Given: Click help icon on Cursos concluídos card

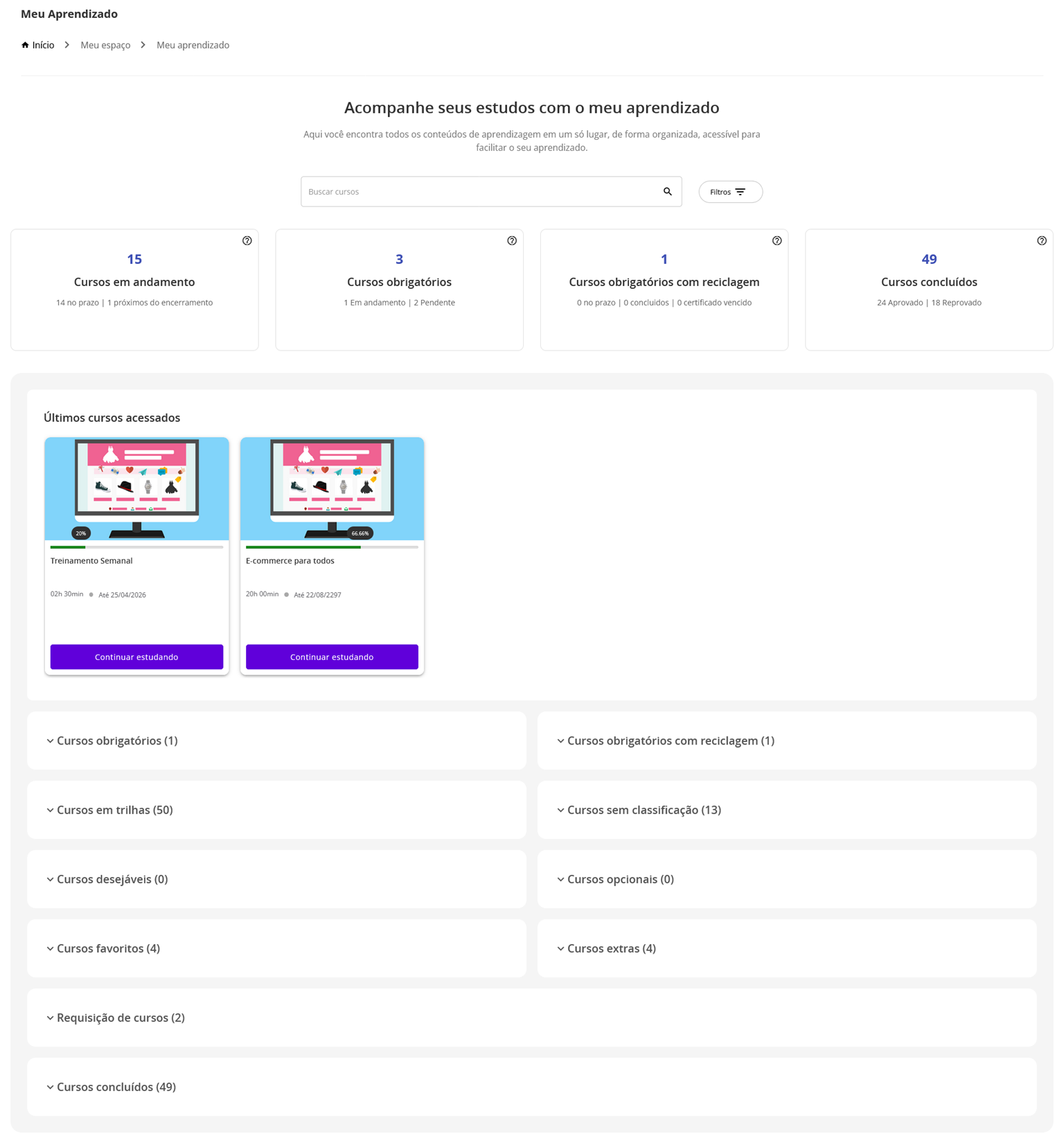Looking at the screenshot, I should [1041, 241].
